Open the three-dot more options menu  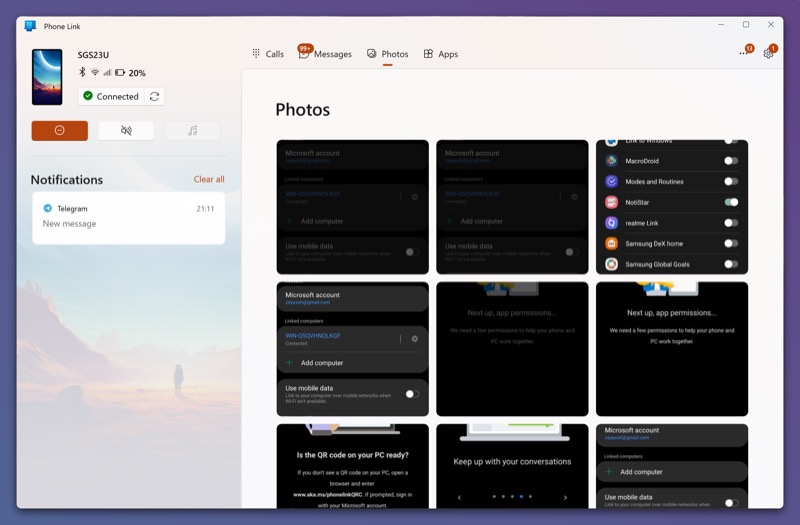[x=744, y=53]
